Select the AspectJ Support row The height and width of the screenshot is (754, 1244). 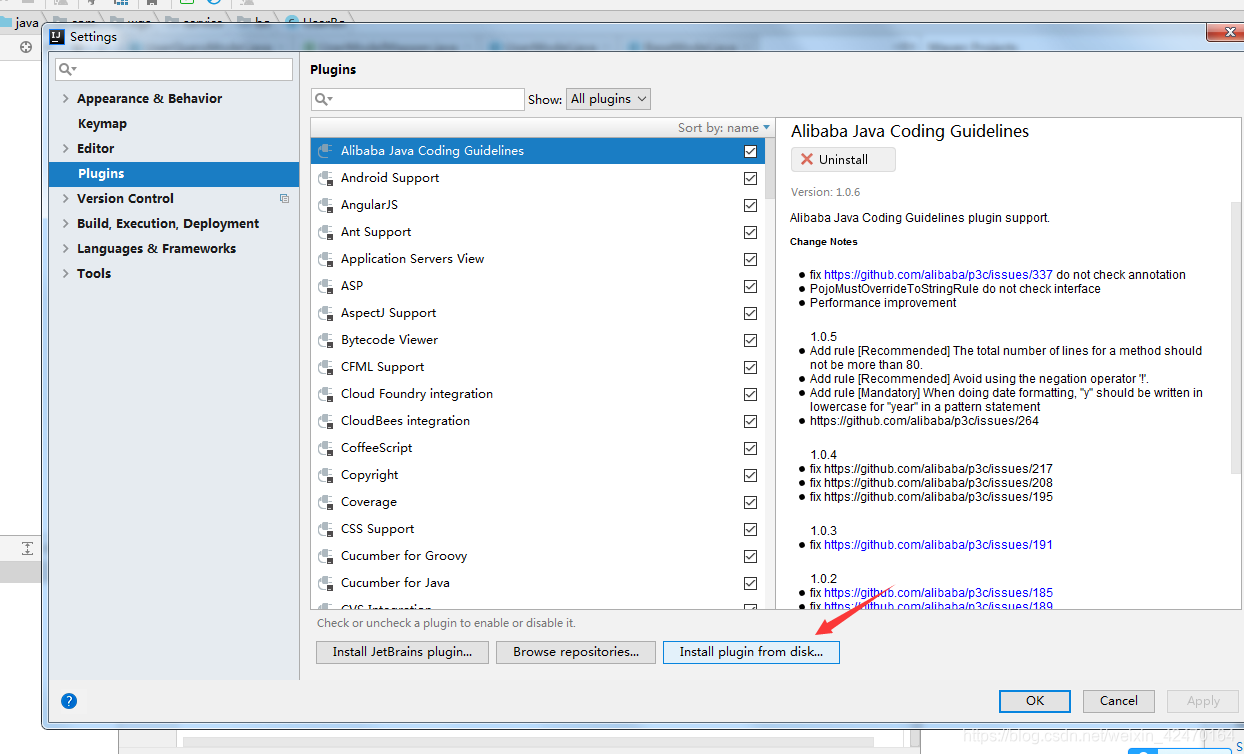click(538, 313)
